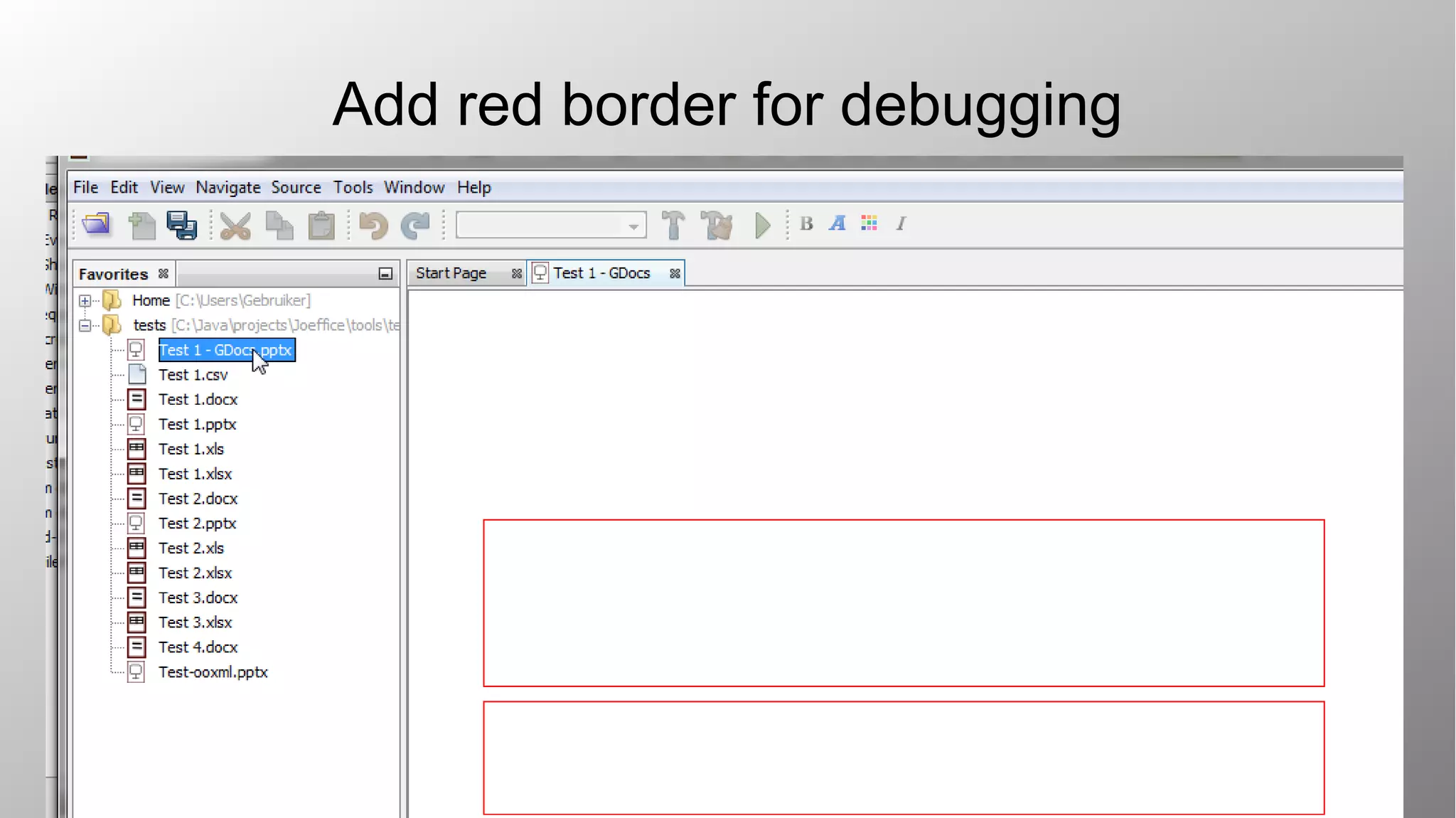Toggle italic formatting I icon
The image size is (1456, 818).
901,223
